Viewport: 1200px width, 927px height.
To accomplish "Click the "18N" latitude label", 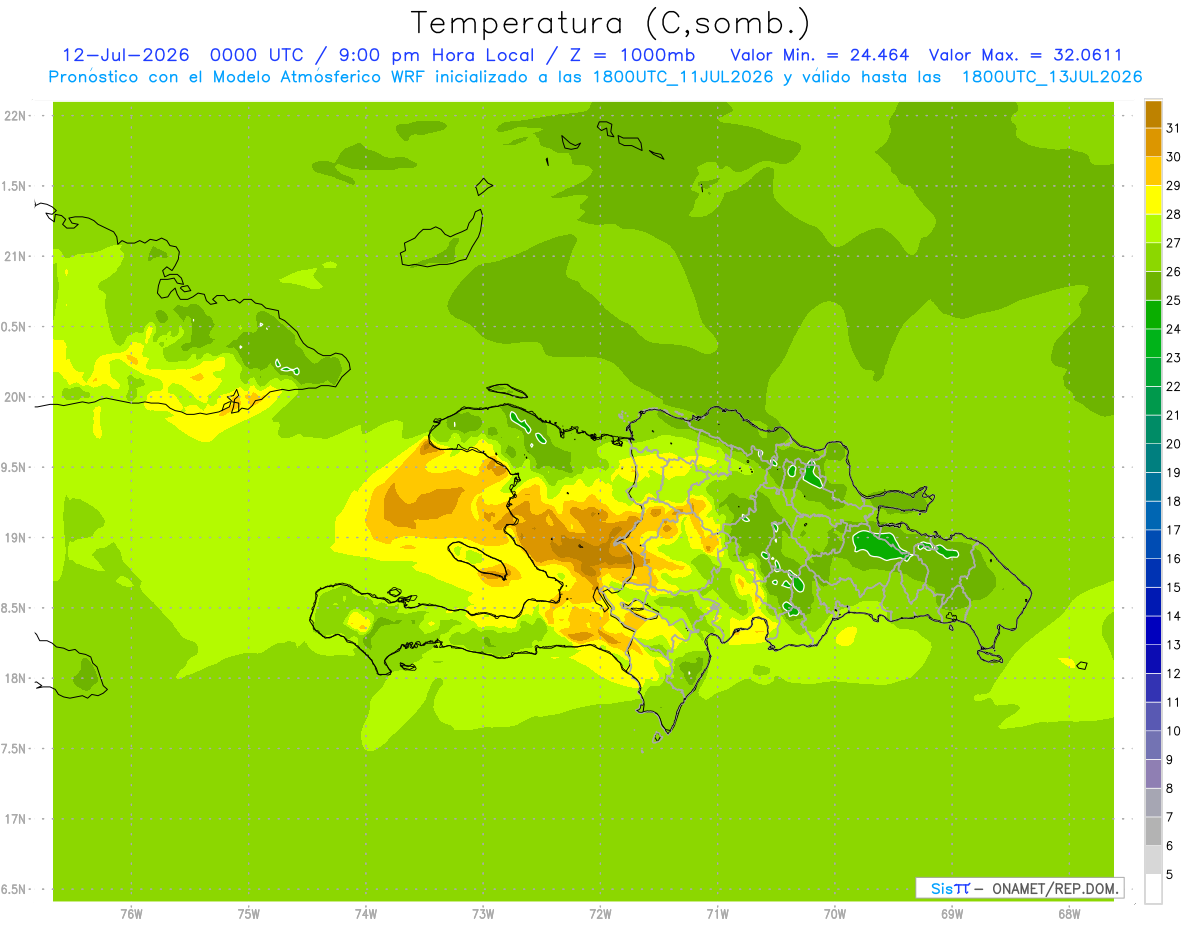I will pos(16,679).
